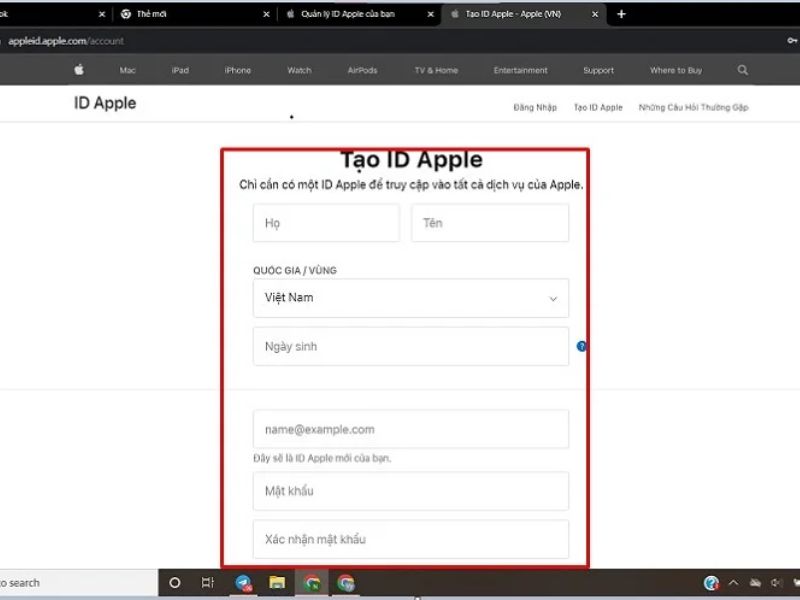Click the address bar URL appleid.apple.com/account

pyautogui.click(x=66, y=41)
